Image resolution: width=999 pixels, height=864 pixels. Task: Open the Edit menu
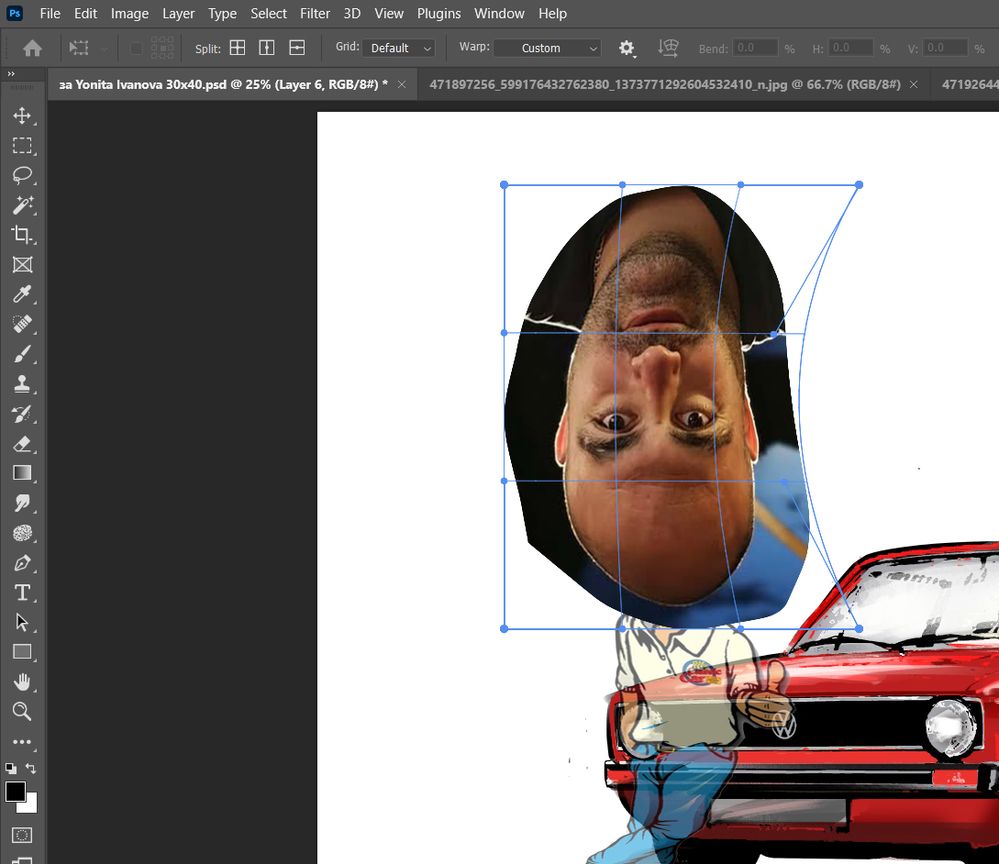[x=85, y=13]
